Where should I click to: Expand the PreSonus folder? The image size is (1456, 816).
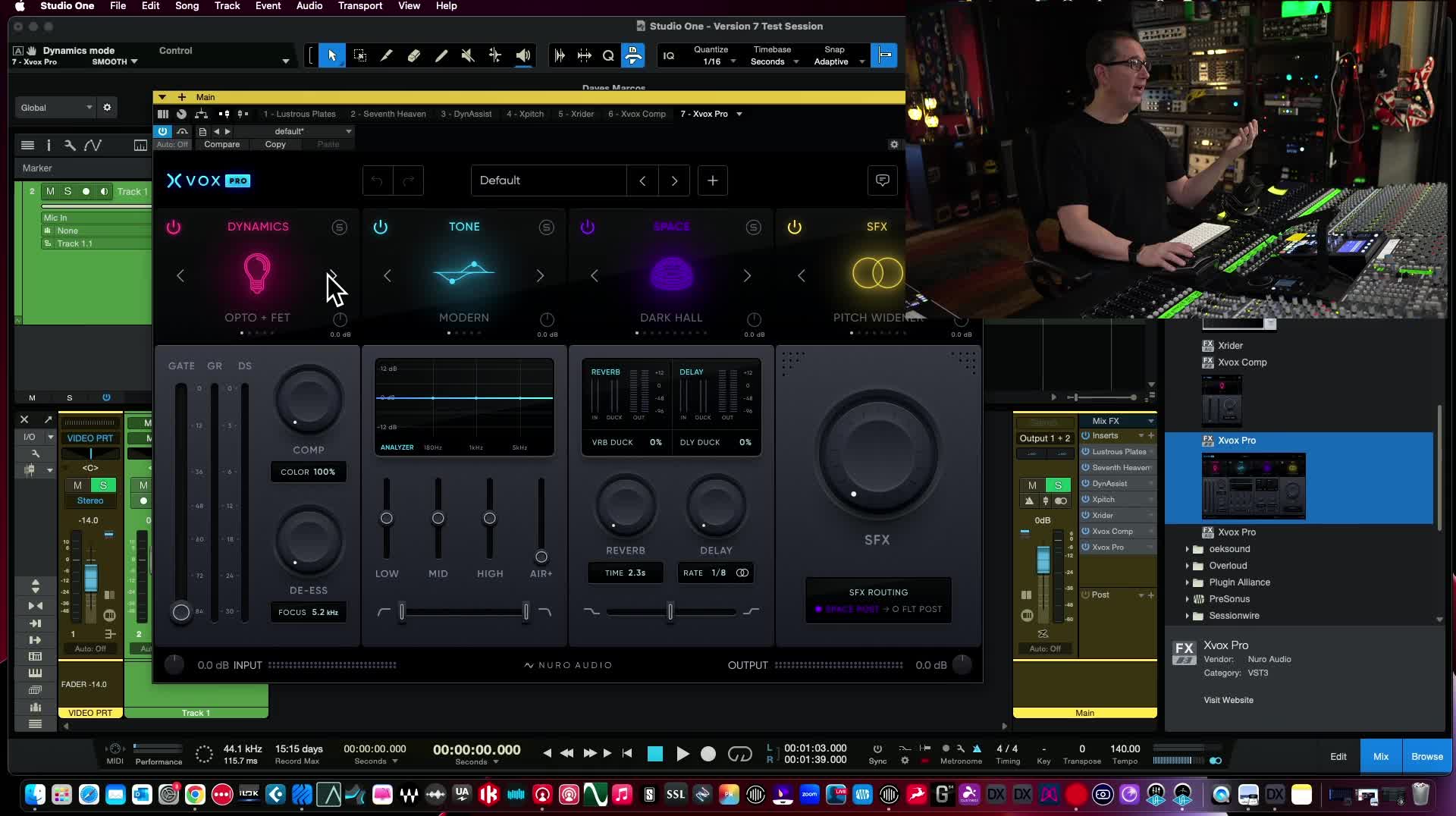[1188, 599]
